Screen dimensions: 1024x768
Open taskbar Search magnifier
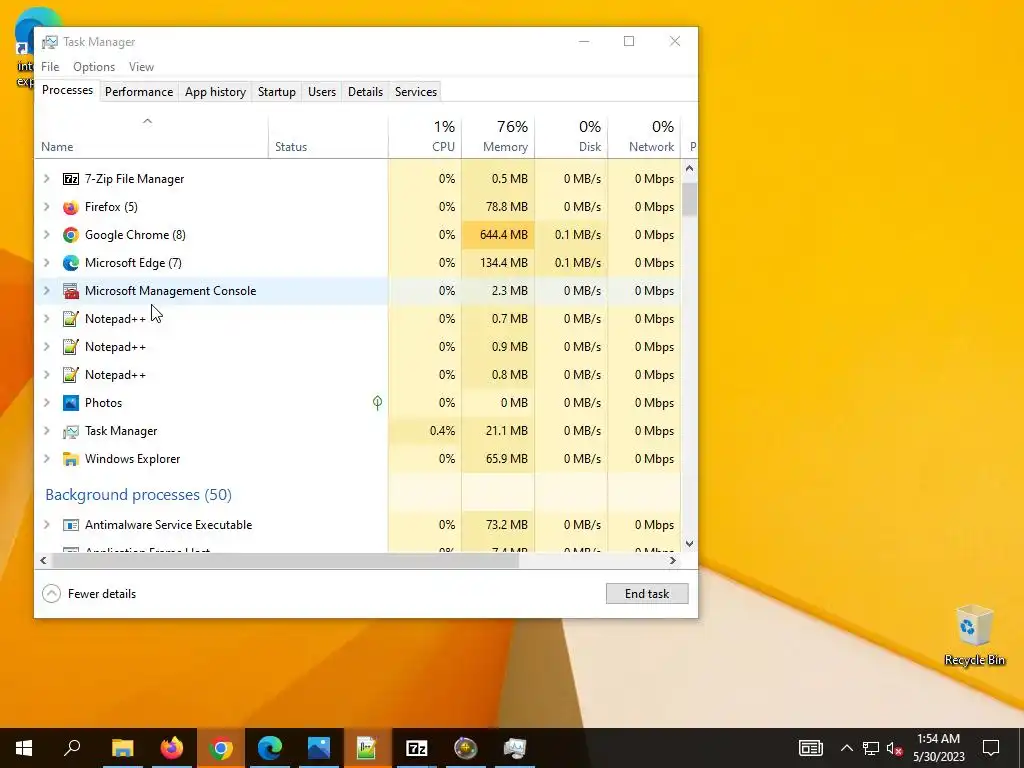pyautogui.click(x=72, y=748)
